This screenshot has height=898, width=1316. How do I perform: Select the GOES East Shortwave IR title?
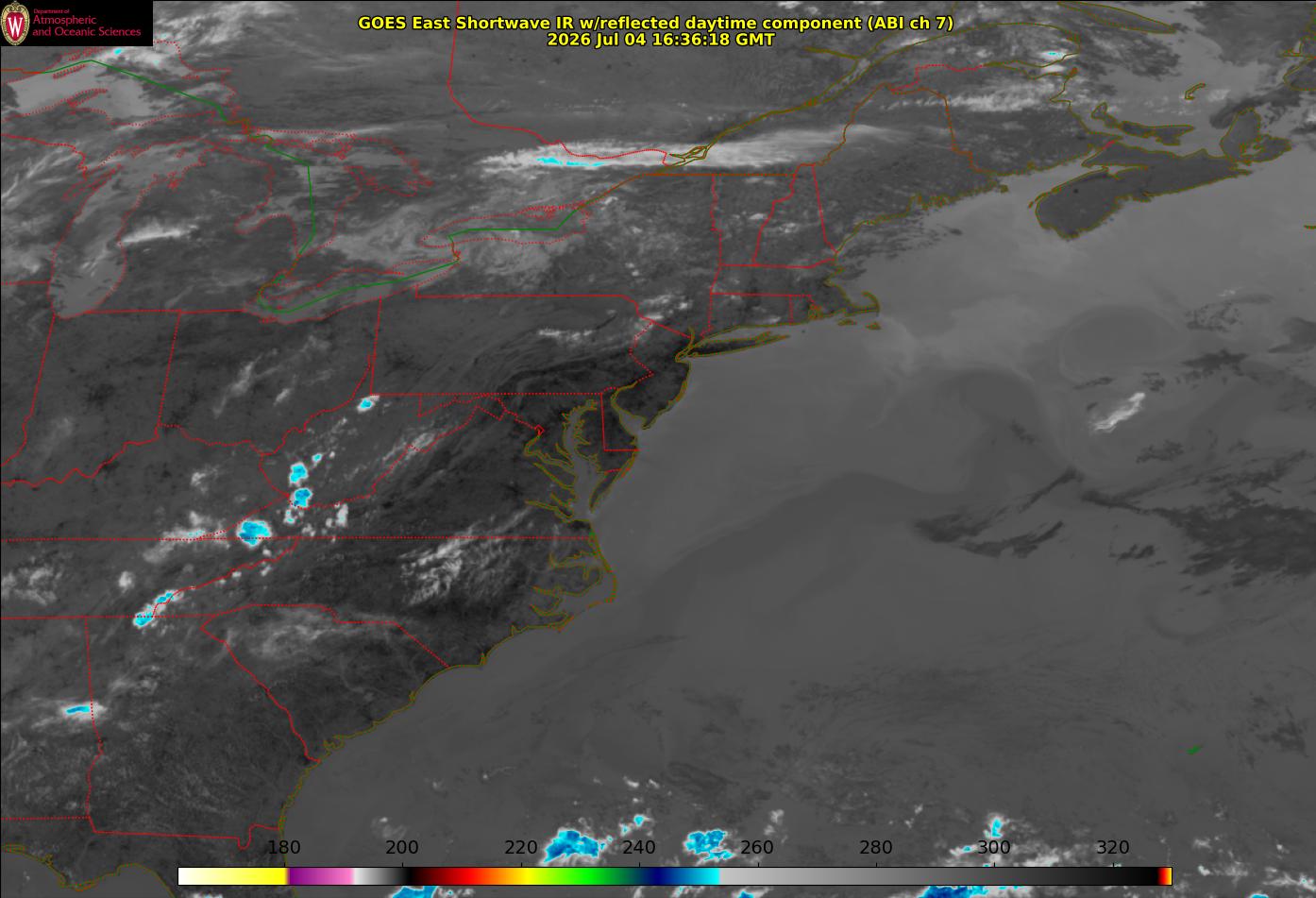655,23
